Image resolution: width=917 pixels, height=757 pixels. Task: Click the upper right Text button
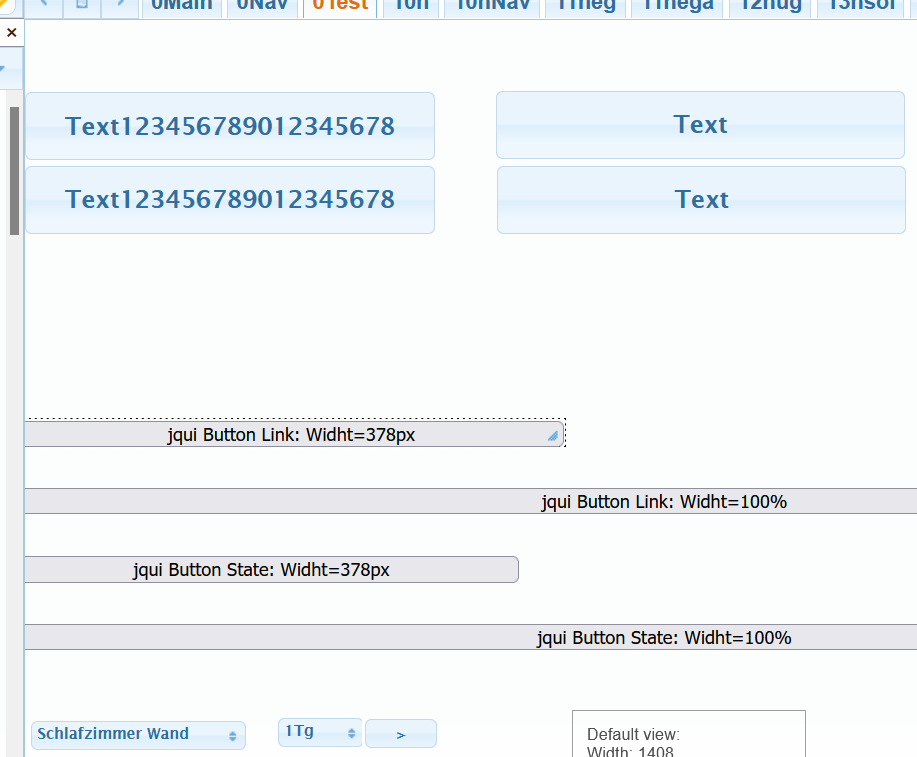pos(700,125)
